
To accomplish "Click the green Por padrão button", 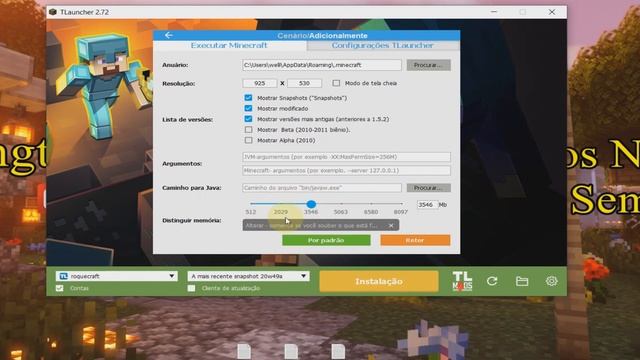I will coord(326,240).
